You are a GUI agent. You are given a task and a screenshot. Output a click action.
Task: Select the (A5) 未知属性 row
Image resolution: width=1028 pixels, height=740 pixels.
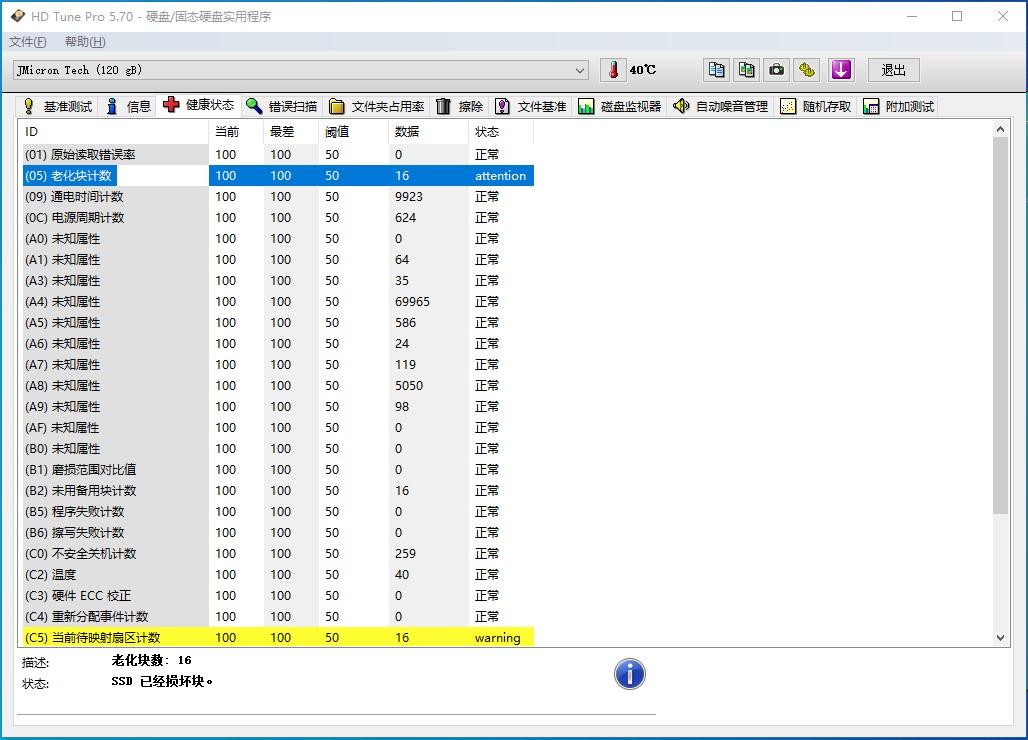(278, 322)
